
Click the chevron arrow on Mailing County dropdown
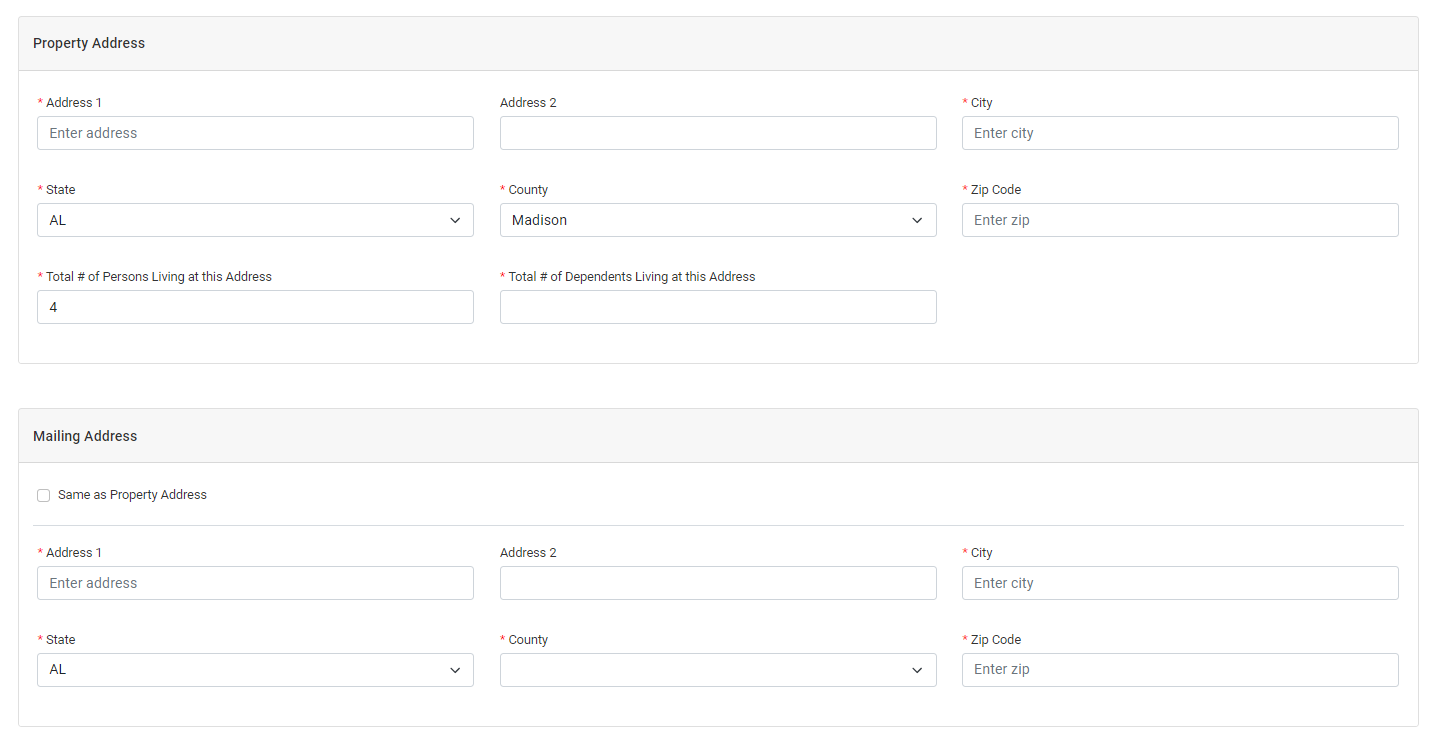917,670
